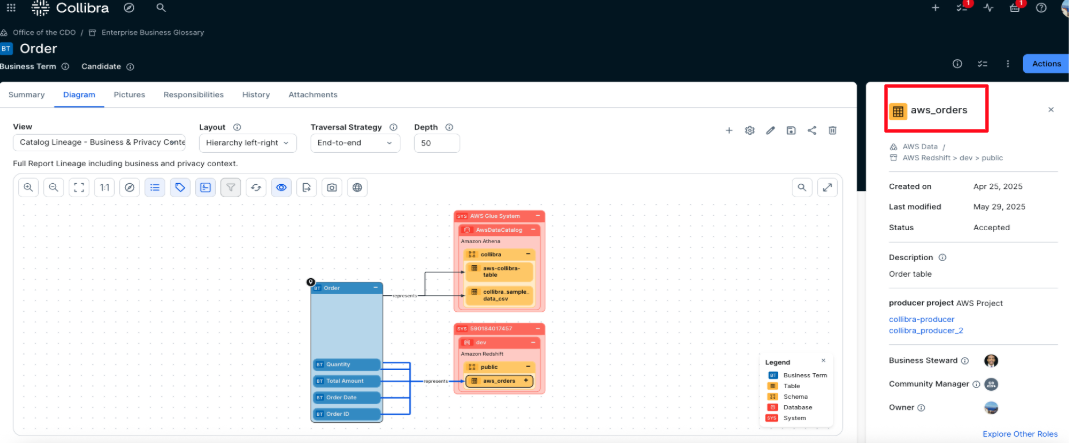Edit the view with pencil icon
The height and width of the screenshot is (443, 1079).
coord(771,130)
